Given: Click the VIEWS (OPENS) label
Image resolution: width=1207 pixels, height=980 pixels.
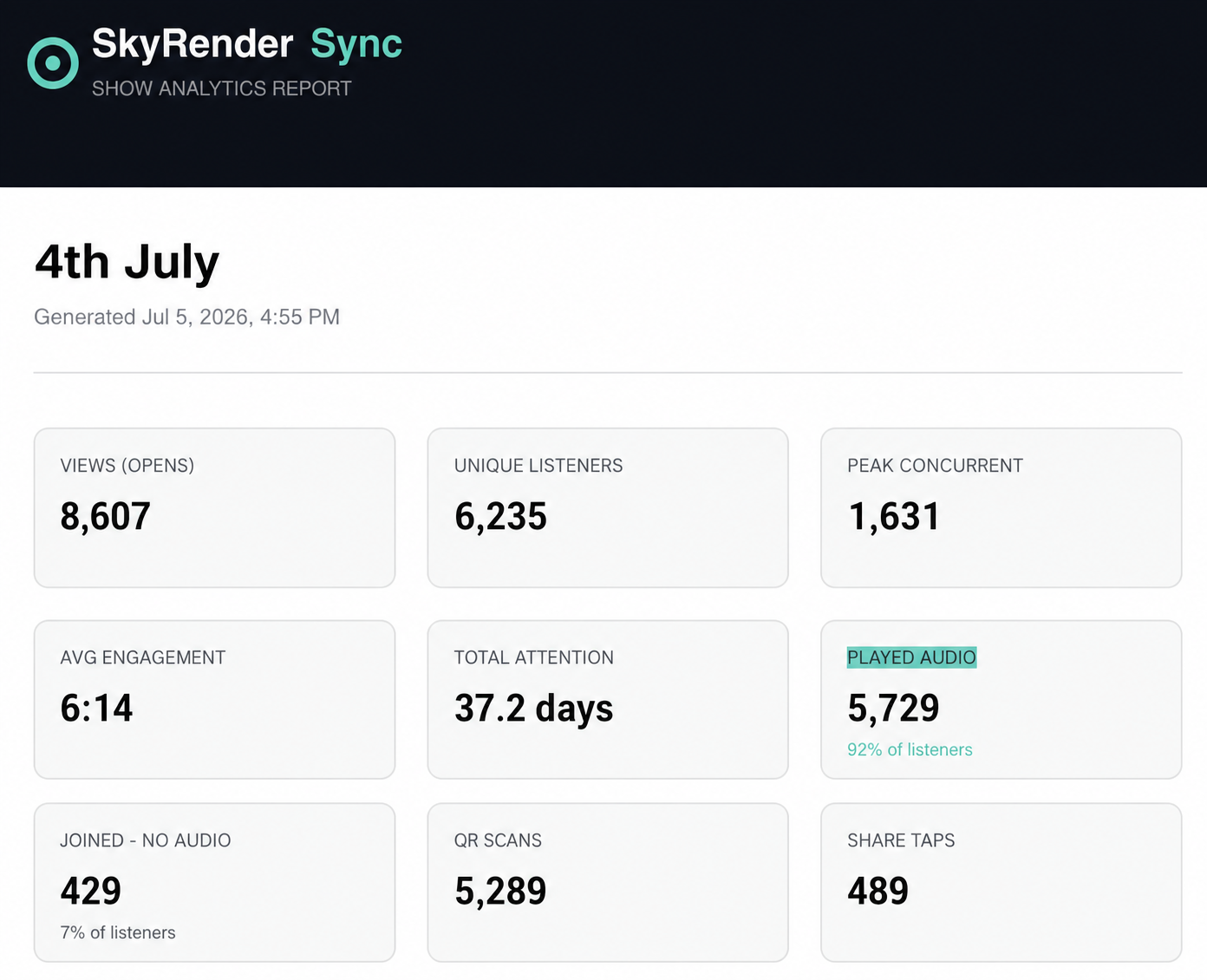Looking at the screenshot, I should click(127, 466).
